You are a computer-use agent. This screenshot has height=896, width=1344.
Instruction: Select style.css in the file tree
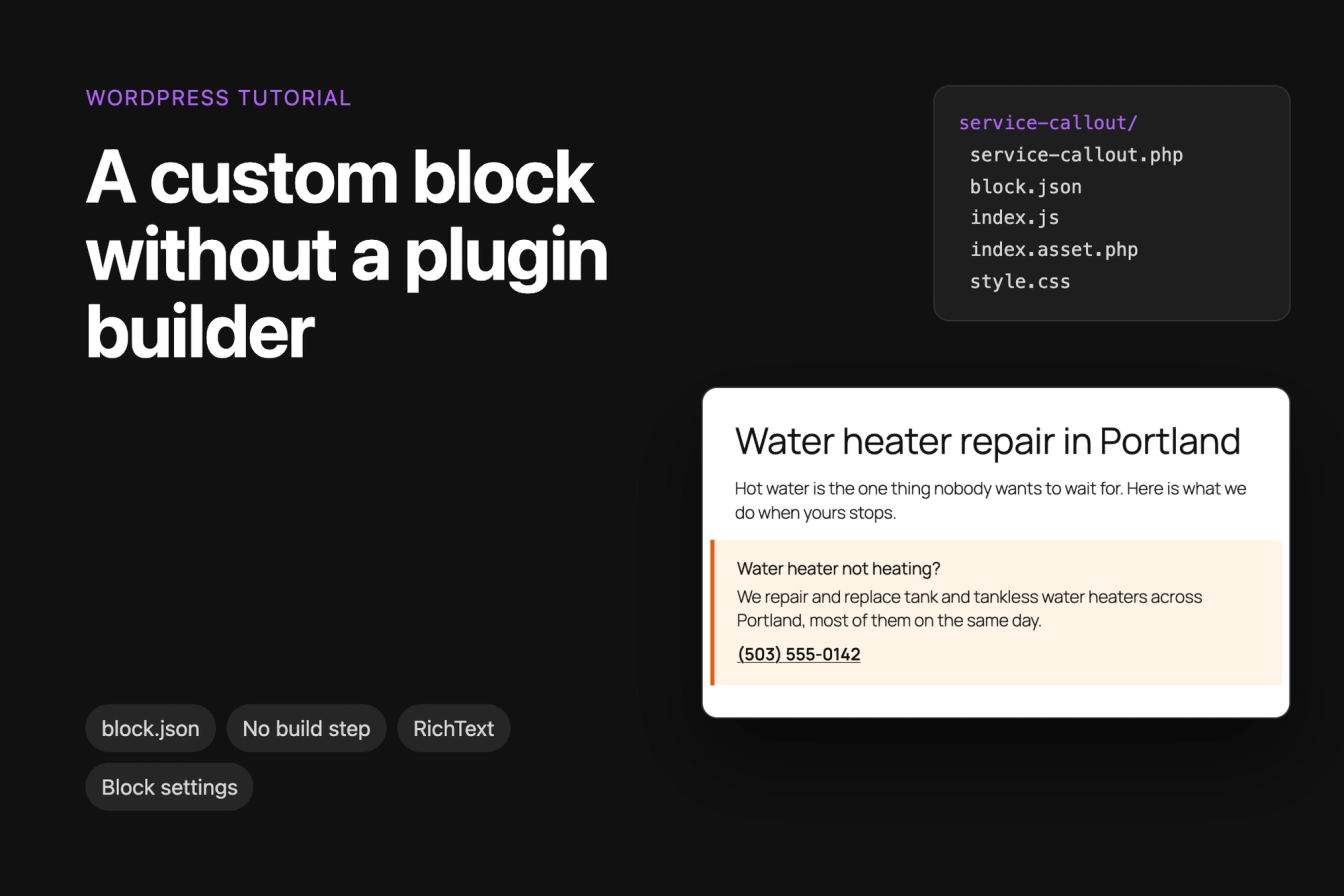pos(1019,282)
